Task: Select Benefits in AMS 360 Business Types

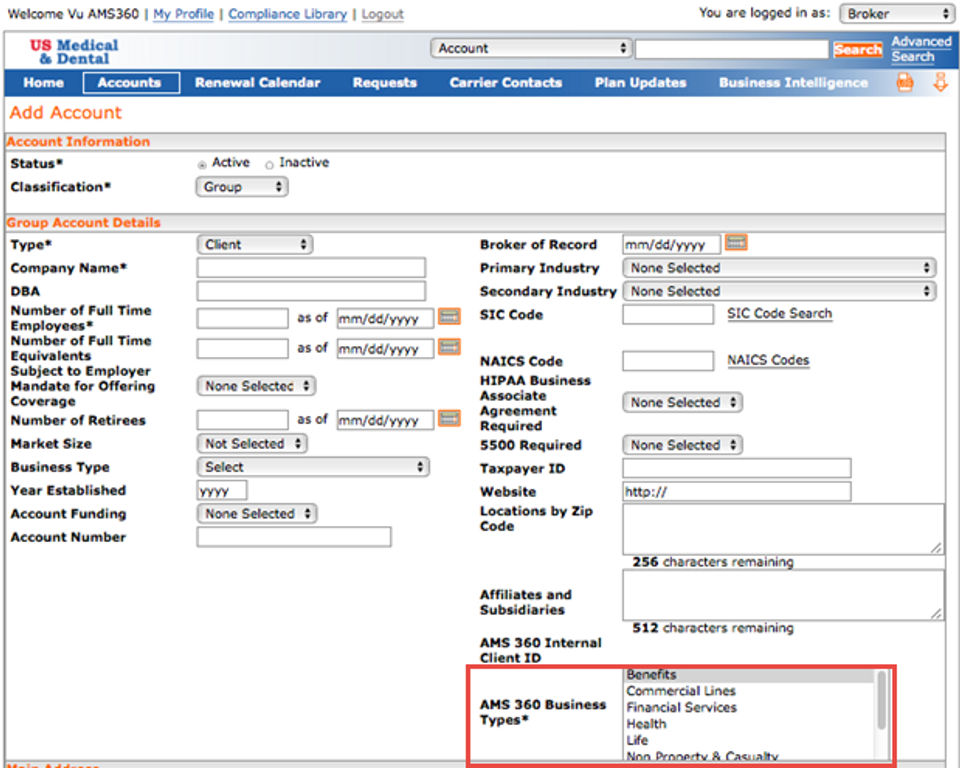Action: (x=749, y=674)
